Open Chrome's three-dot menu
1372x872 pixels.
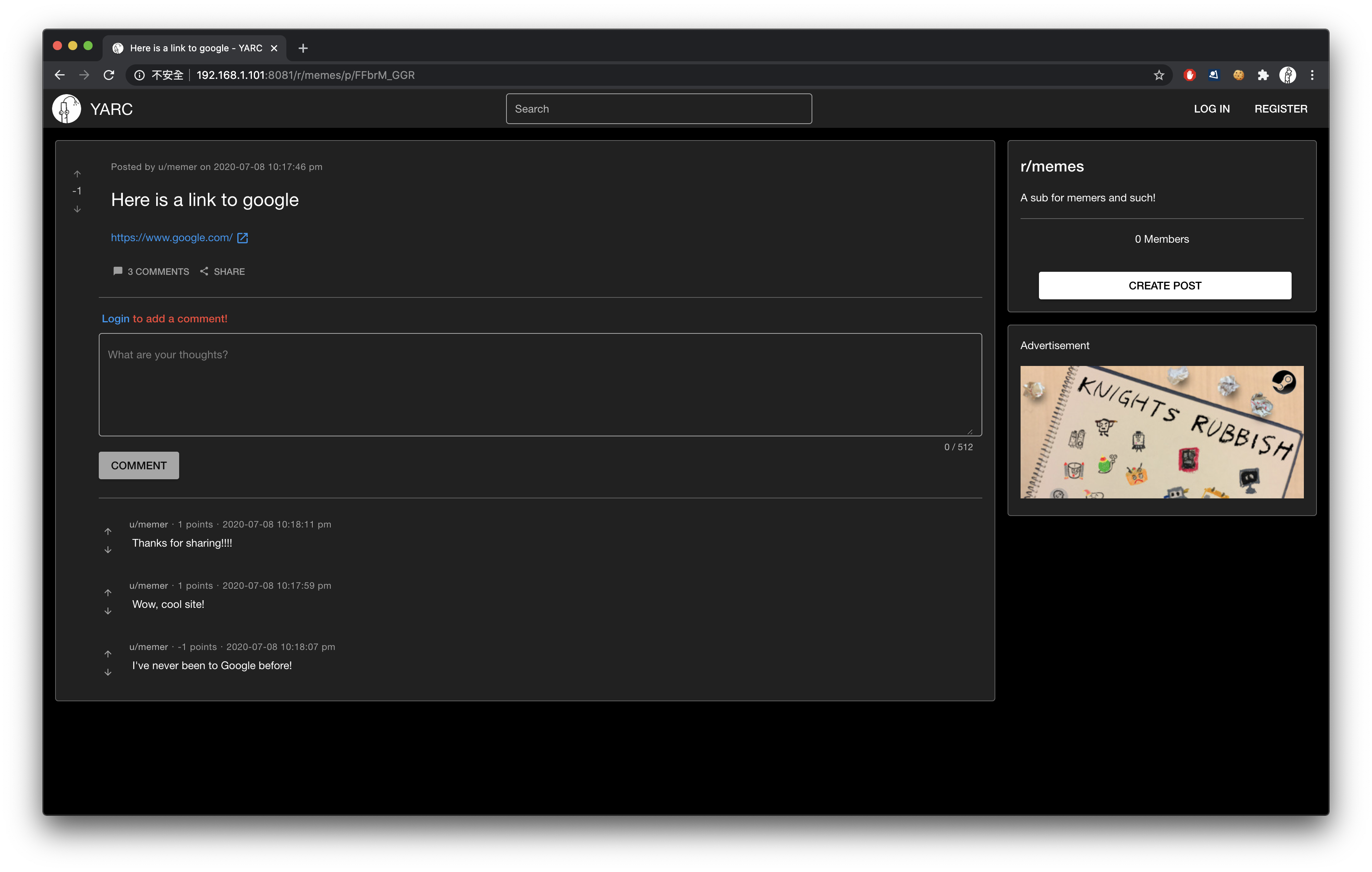1312,75
